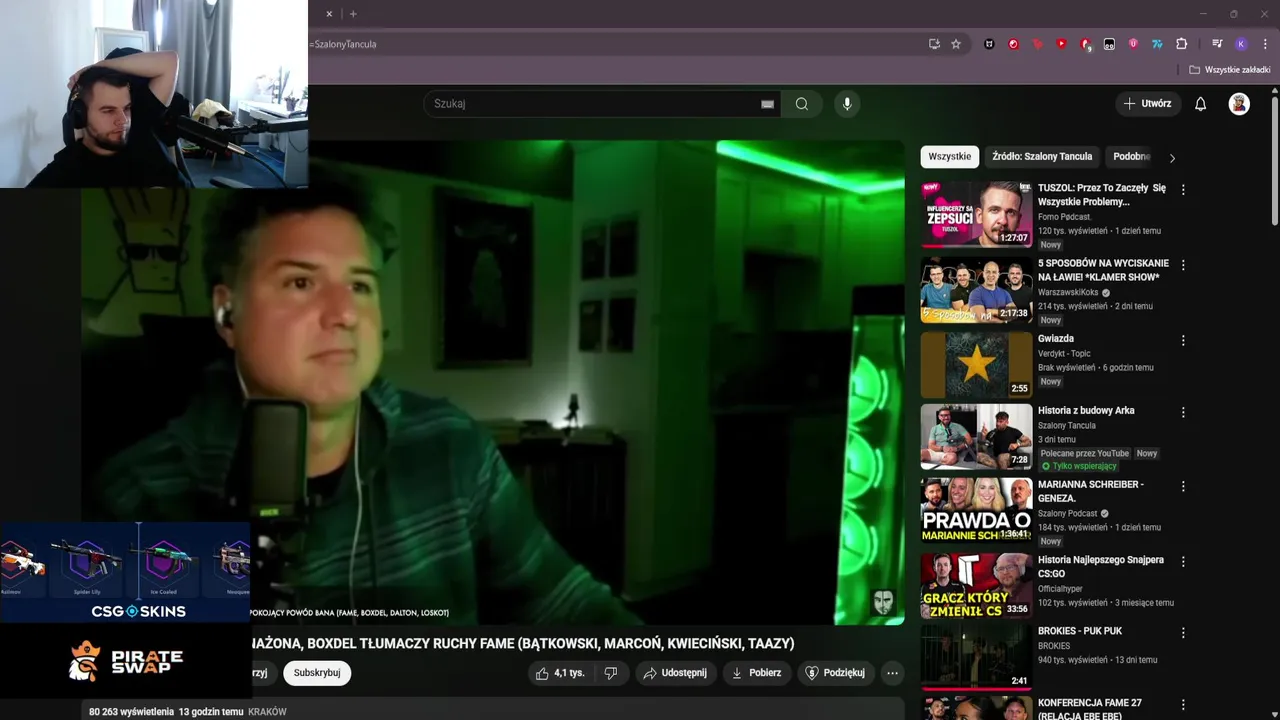Share the video via Udostępnij
This screenshot has height=720, width=1280.
point(675,673)
